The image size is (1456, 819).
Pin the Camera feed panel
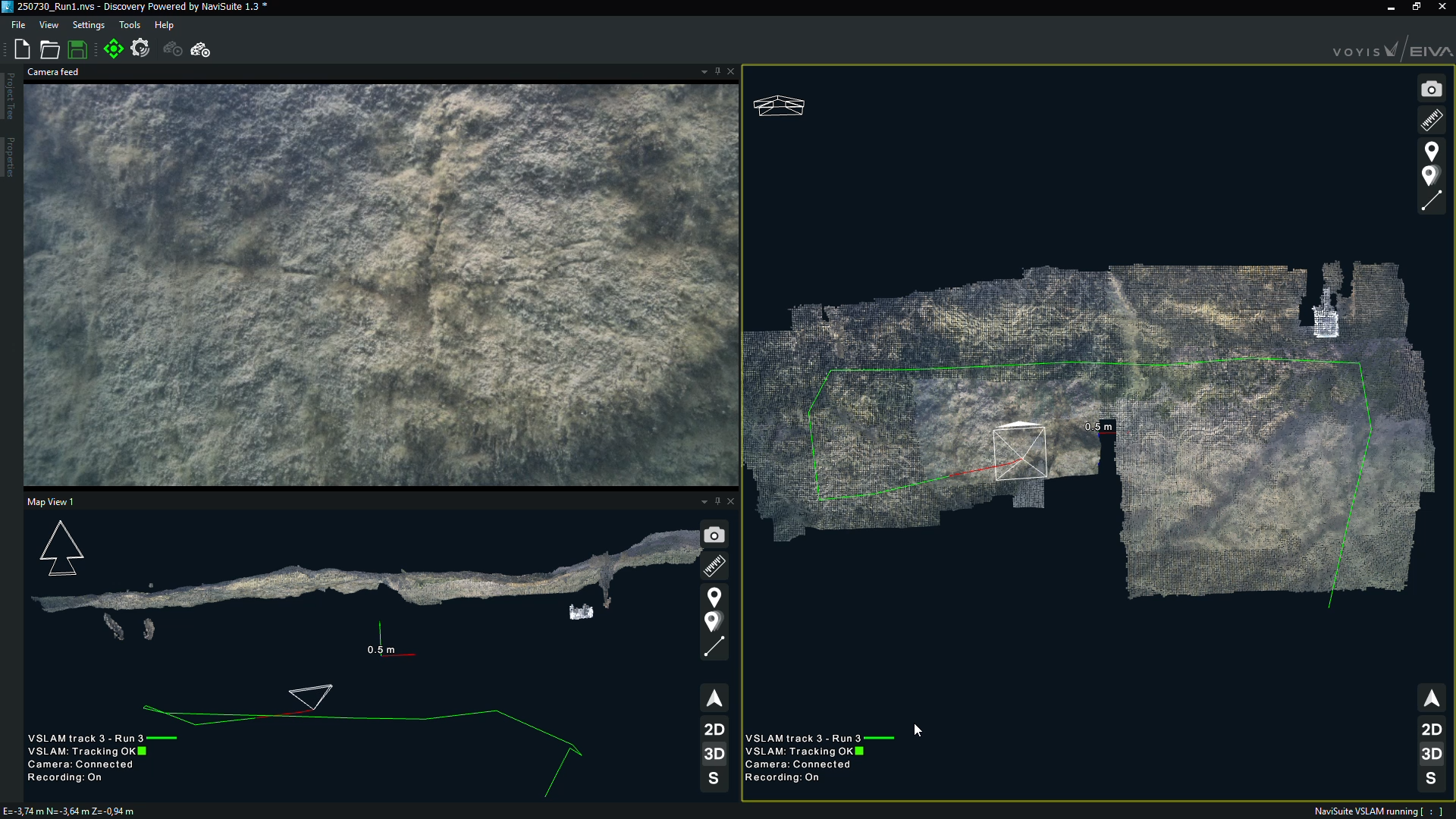[717, 71]
